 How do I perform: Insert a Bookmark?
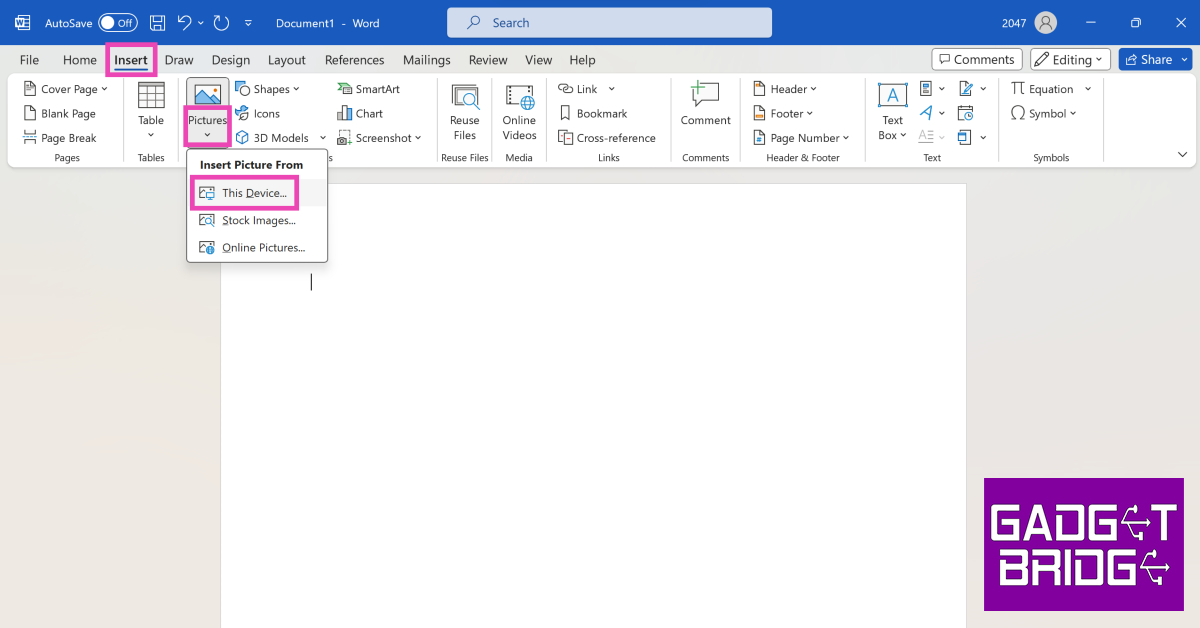[x=593, y=114]
